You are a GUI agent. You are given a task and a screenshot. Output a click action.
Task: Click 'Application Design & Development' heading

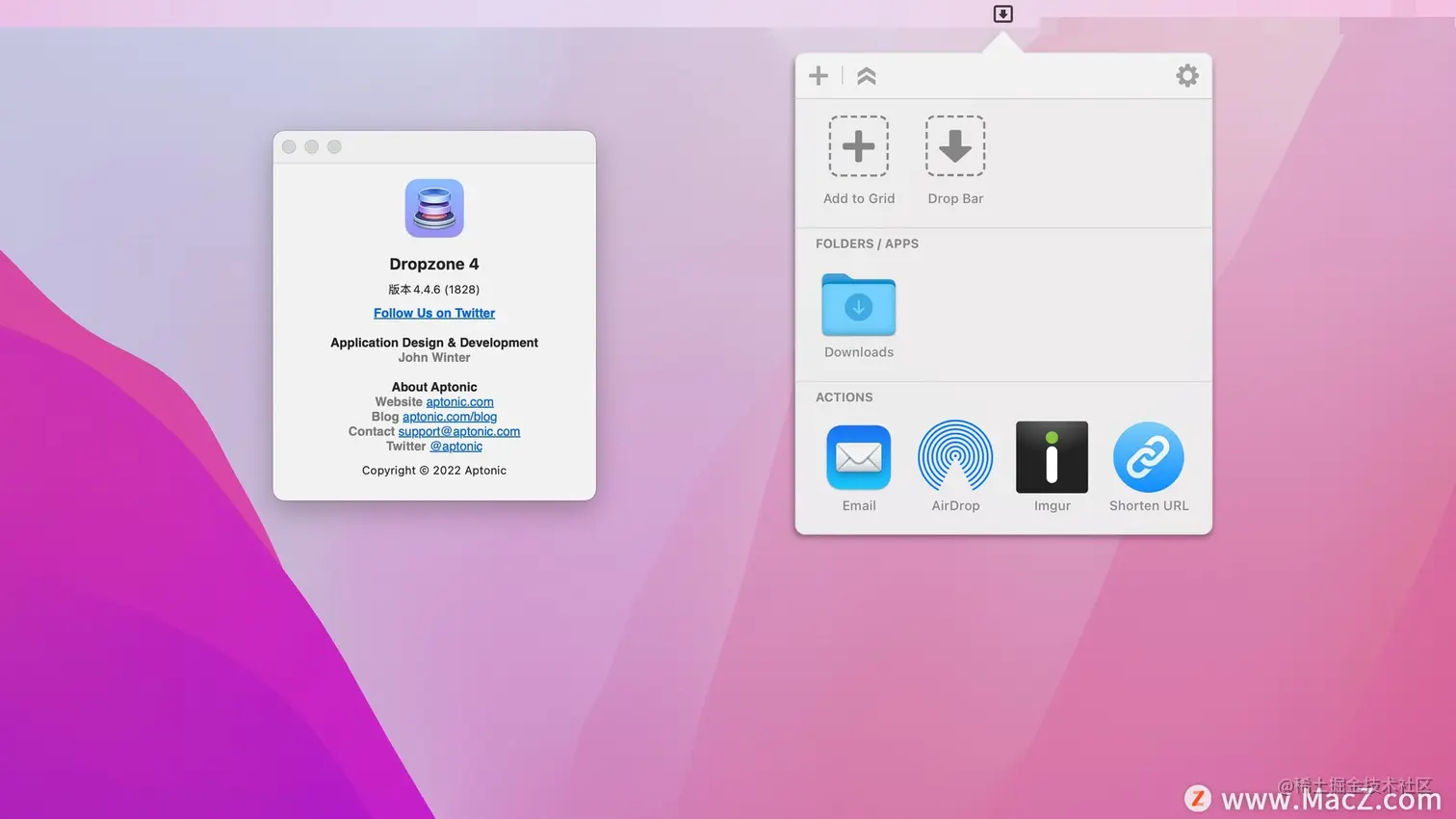click(x=434, y=343)
